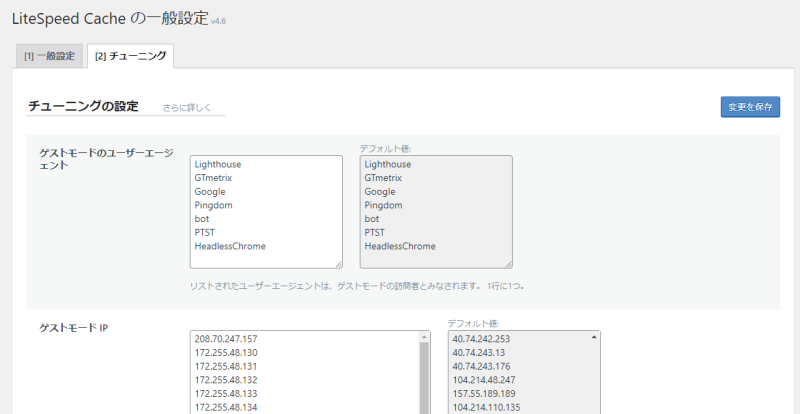Click the Lighthouse line in editable user agents
800x414 pixels.
pyautogui.click(x=218, y=164)
